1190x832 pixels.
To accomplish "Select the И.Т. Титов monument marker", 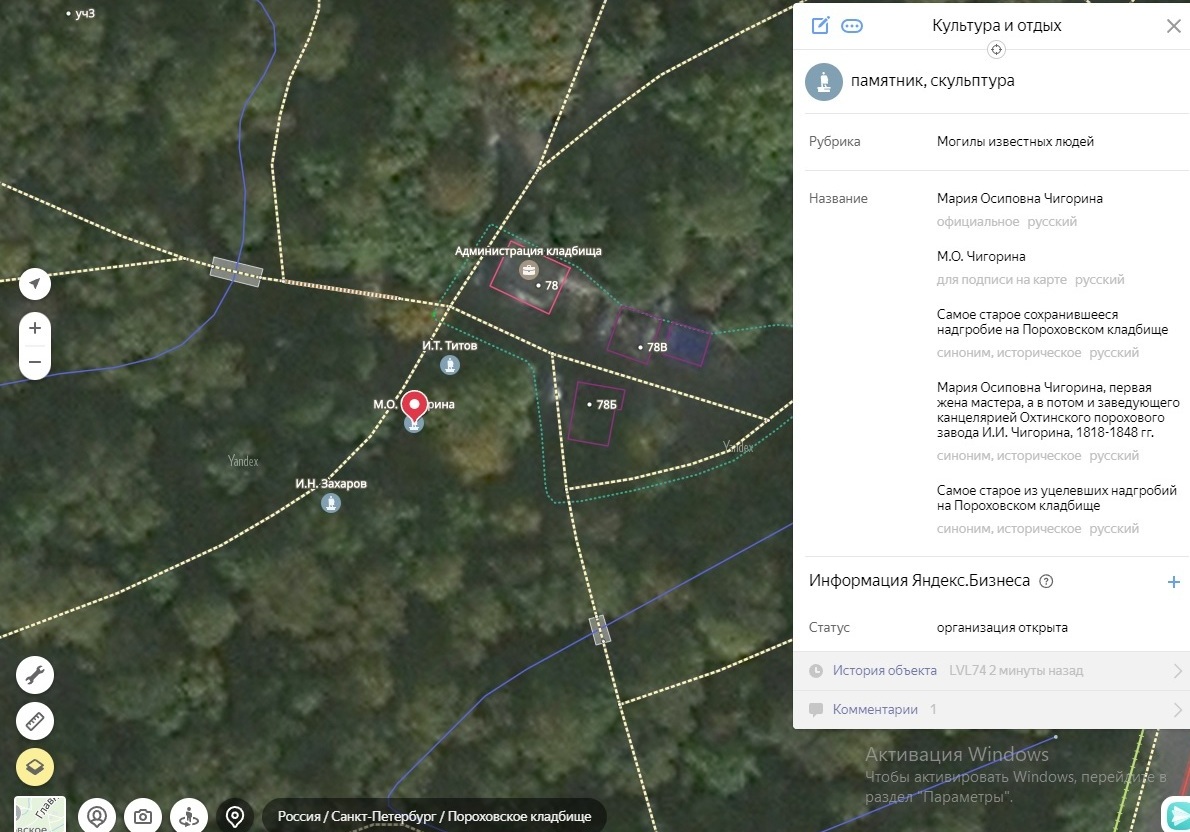I will point(450,366).
